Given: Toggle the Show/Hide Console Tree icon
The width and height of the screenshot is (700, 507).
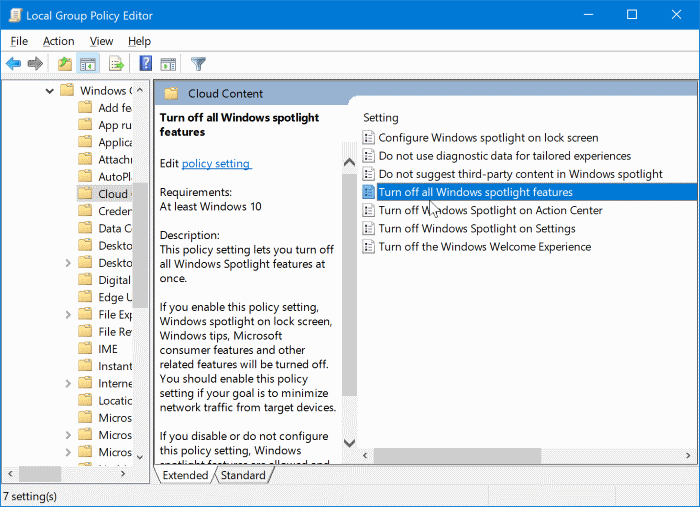Looking at the screenshot, I should 88,64.
